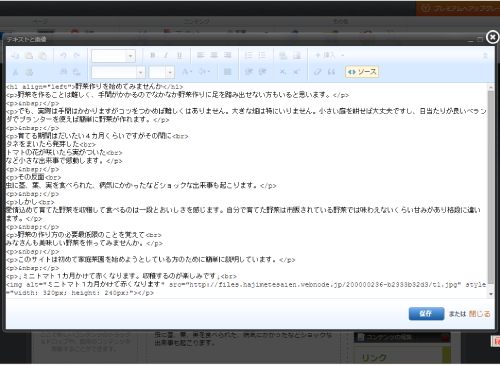The height and width of the screenshot is (365, 500).
Task: Maximize the テキストと画像 dialog
Action: click(480, 40)
